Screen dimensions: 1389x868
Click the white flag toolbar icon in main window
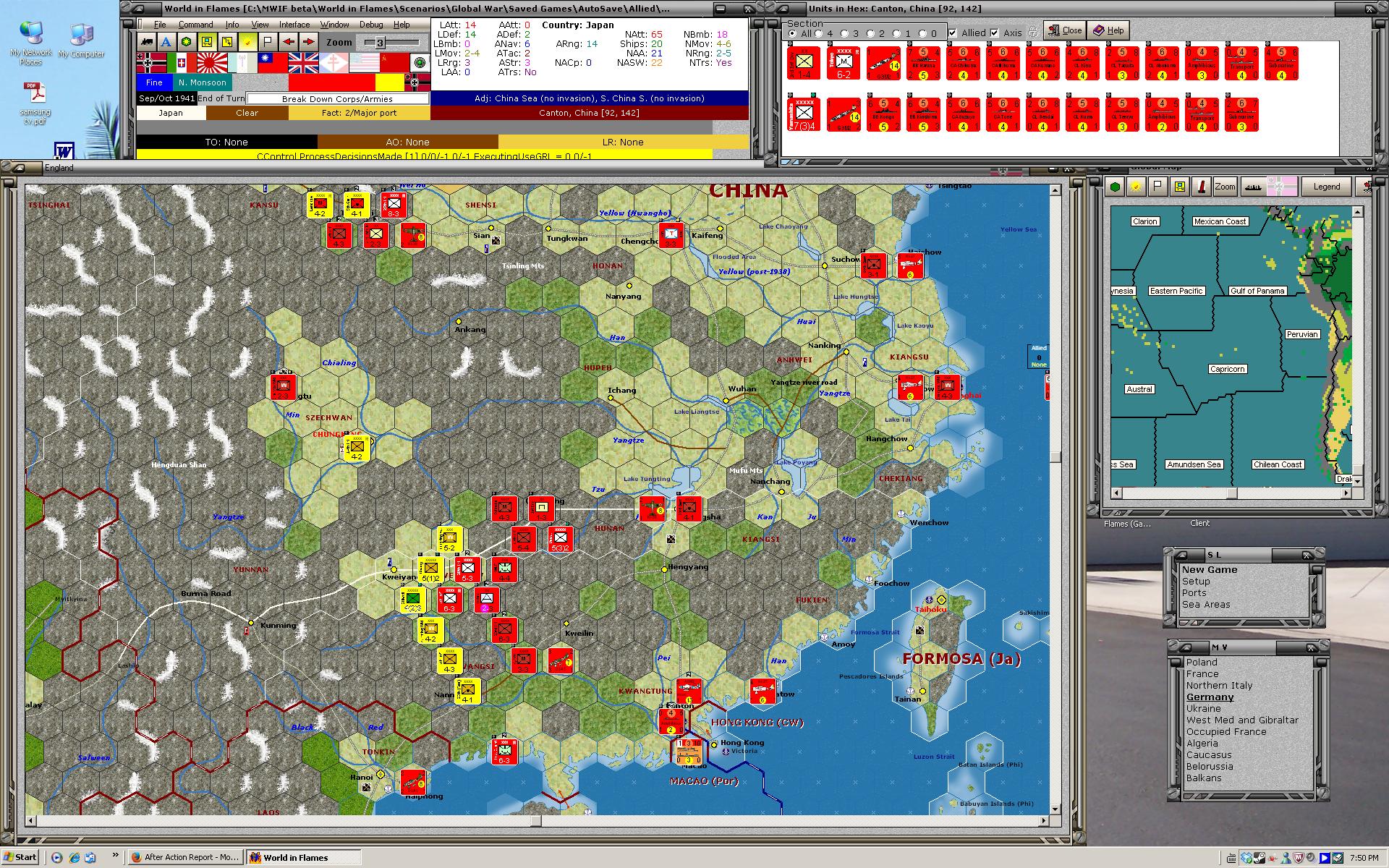click(268, 42)
